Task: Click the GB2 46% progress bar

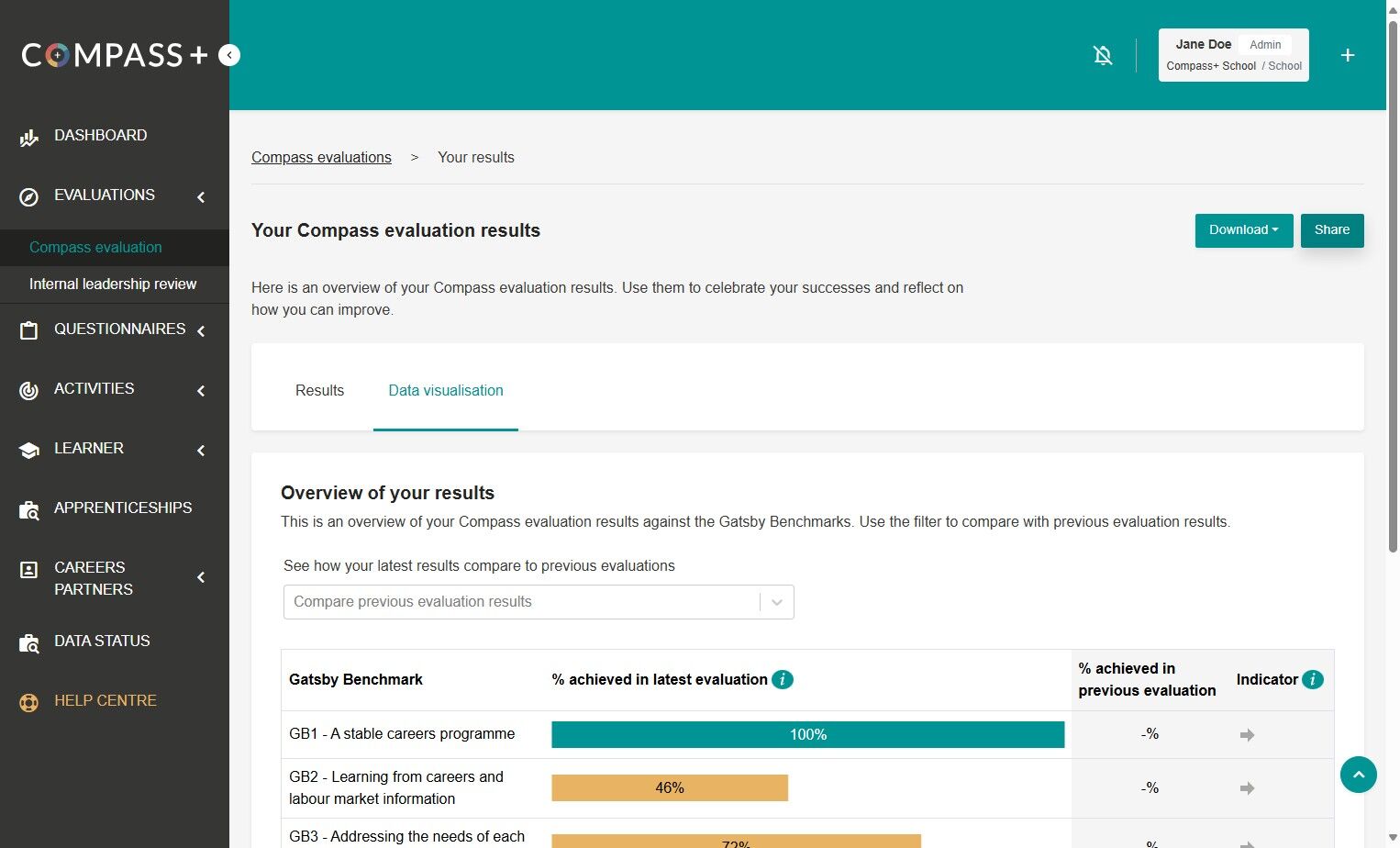Action: click(670, 787)
